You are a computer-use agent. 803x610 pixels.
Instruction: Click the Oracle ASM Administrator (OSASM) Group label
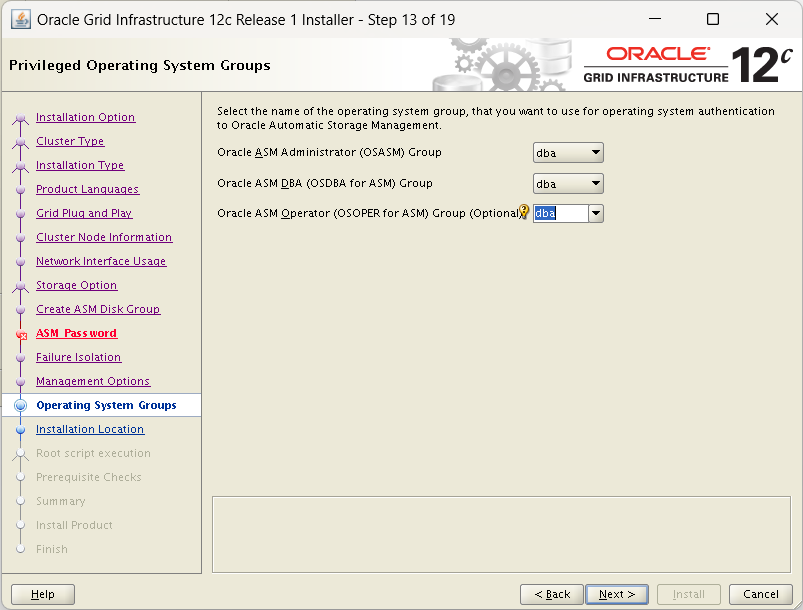(x=329, y=153)
